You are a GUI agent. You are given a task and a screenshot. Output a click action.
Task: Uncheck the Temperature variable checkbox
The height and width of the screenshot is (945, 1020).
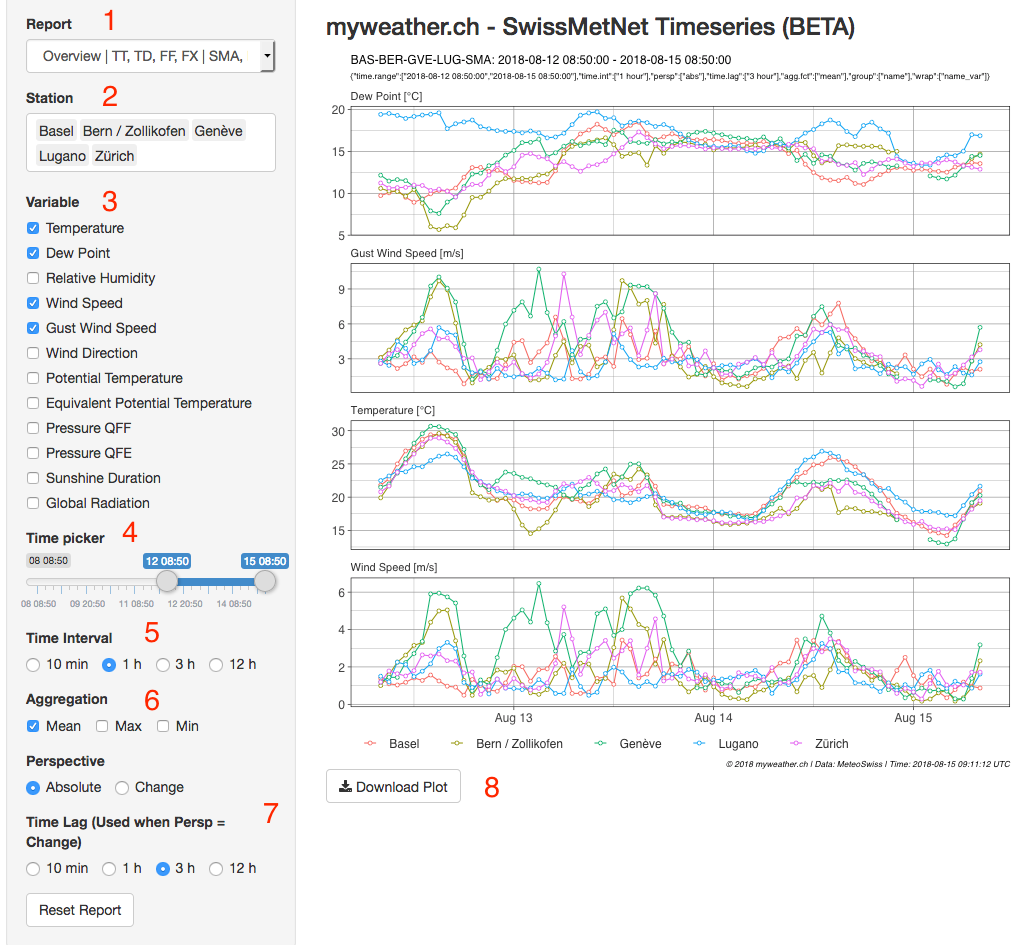coord(34,228)
